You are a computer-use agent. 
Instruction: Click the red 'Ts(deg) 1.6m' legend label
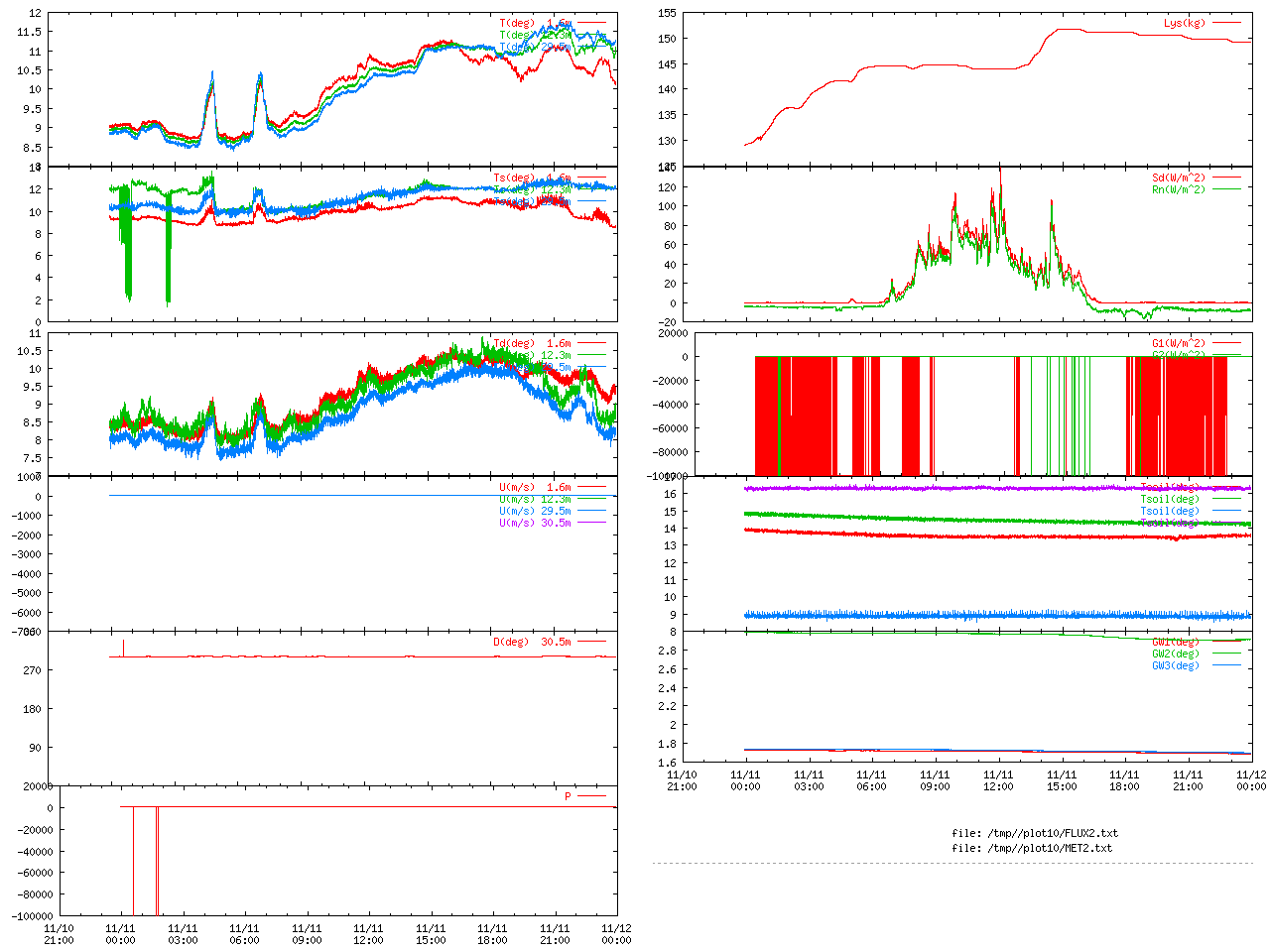(532, 178)
